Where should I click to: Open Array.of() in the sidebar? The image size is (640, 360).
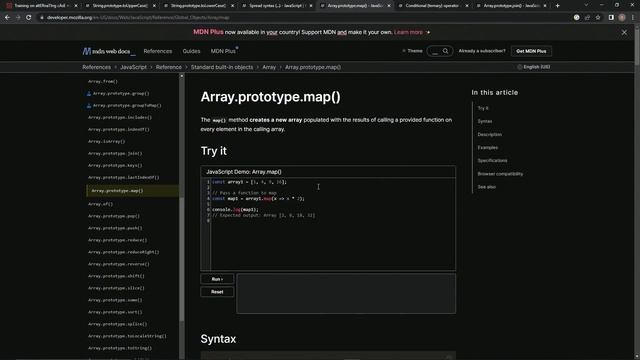point(100,204)
